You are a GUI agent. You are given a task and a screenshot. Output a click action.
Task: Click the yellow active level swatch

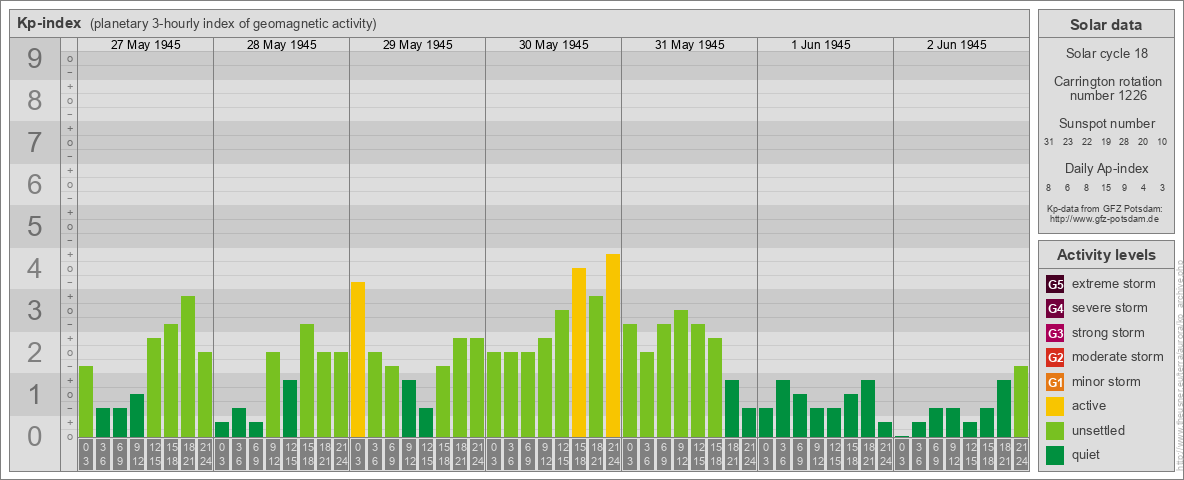[x=1055, y=406]
